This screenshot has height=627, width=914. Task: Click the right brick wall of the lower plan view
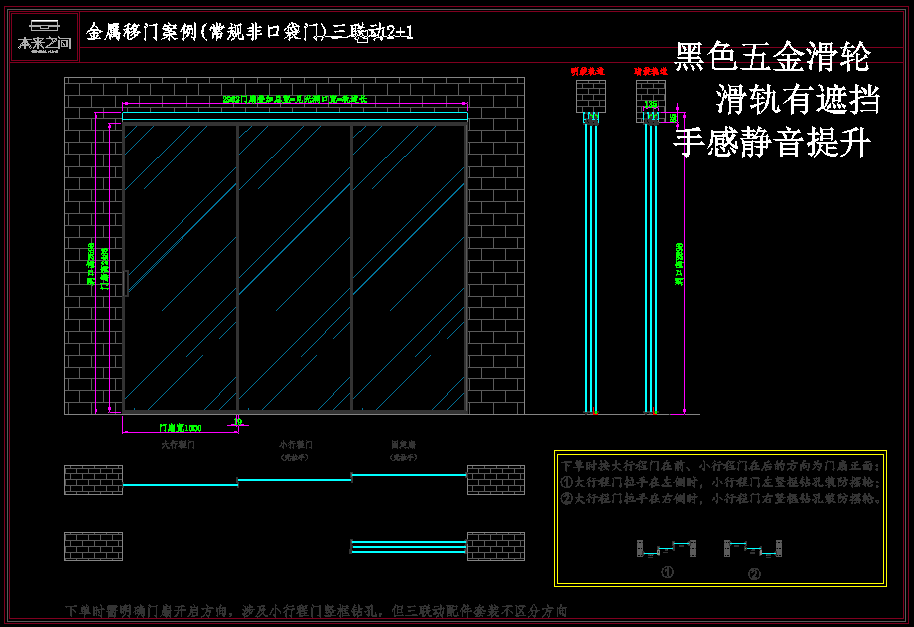pos(496,547)
